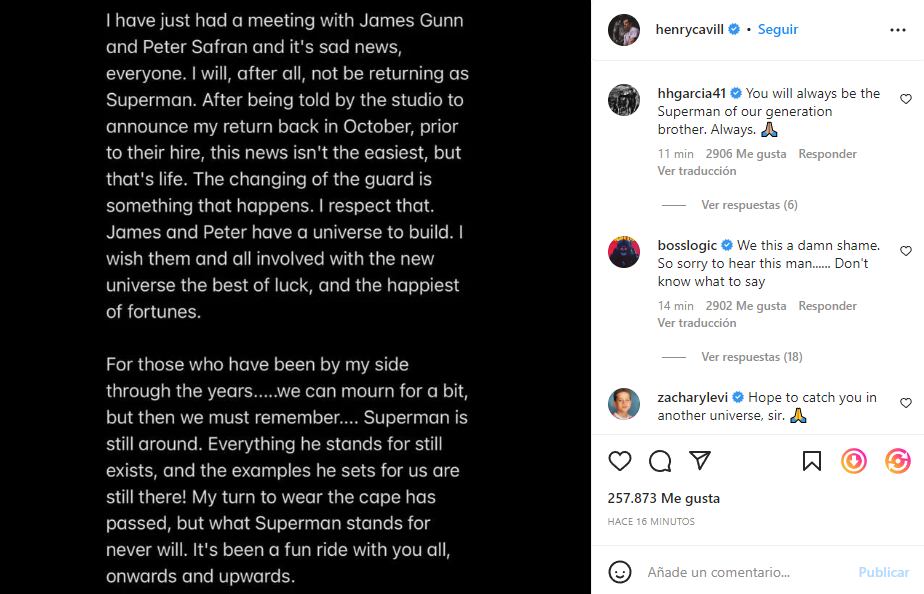Follow henrycavill via the 'Seguir' button

tap(778, 29)
